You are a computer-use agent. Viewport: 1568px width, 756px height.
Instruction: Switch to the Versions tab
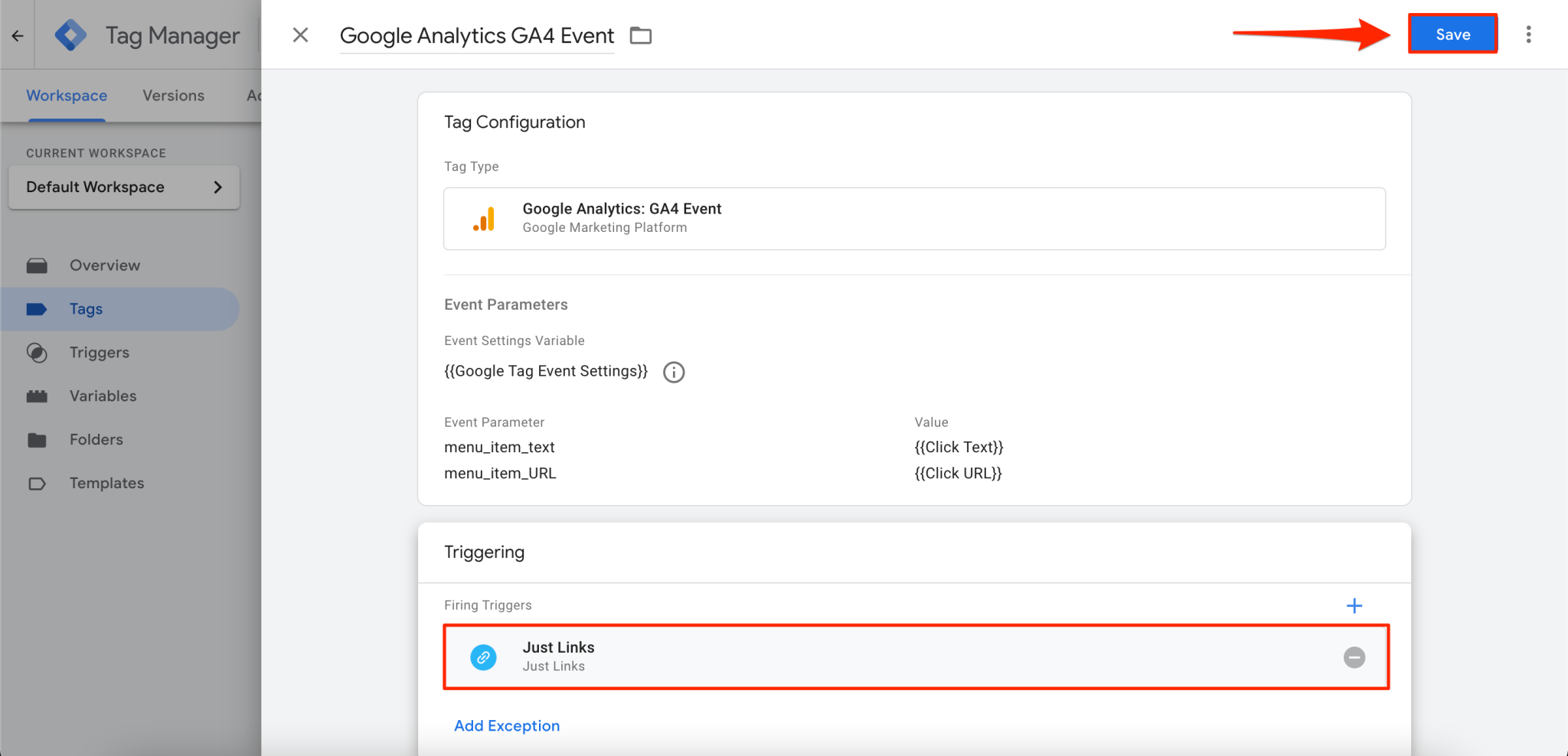pos(173,95)
